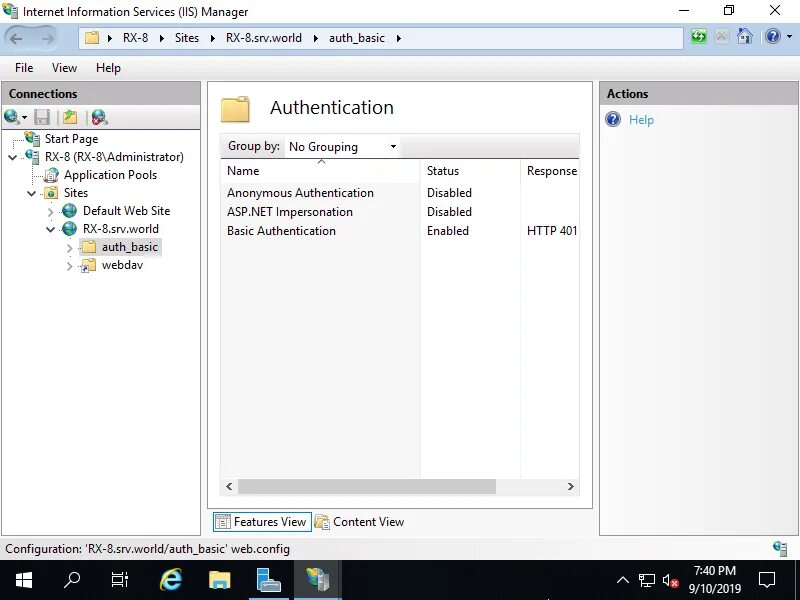Open the Windows Start menu
The height and width of the screenshot is (600, 800).
(23, 580)
